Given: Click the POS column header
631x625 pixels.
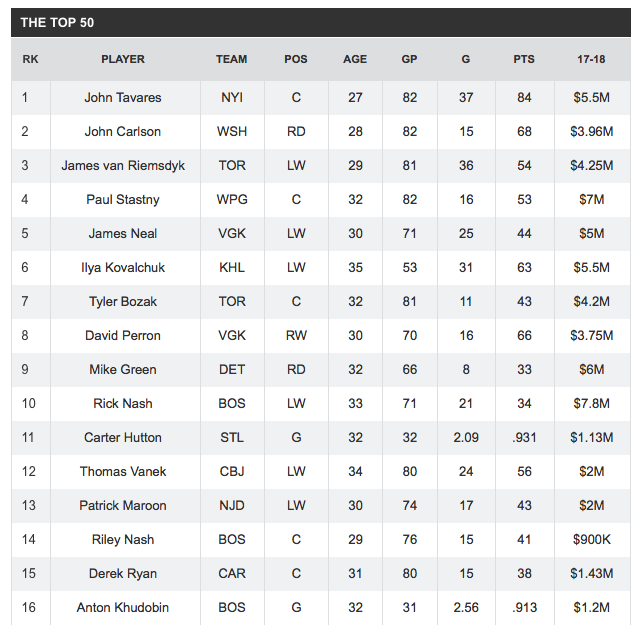Looking at the screenshot, I should [x=296, y=59].
